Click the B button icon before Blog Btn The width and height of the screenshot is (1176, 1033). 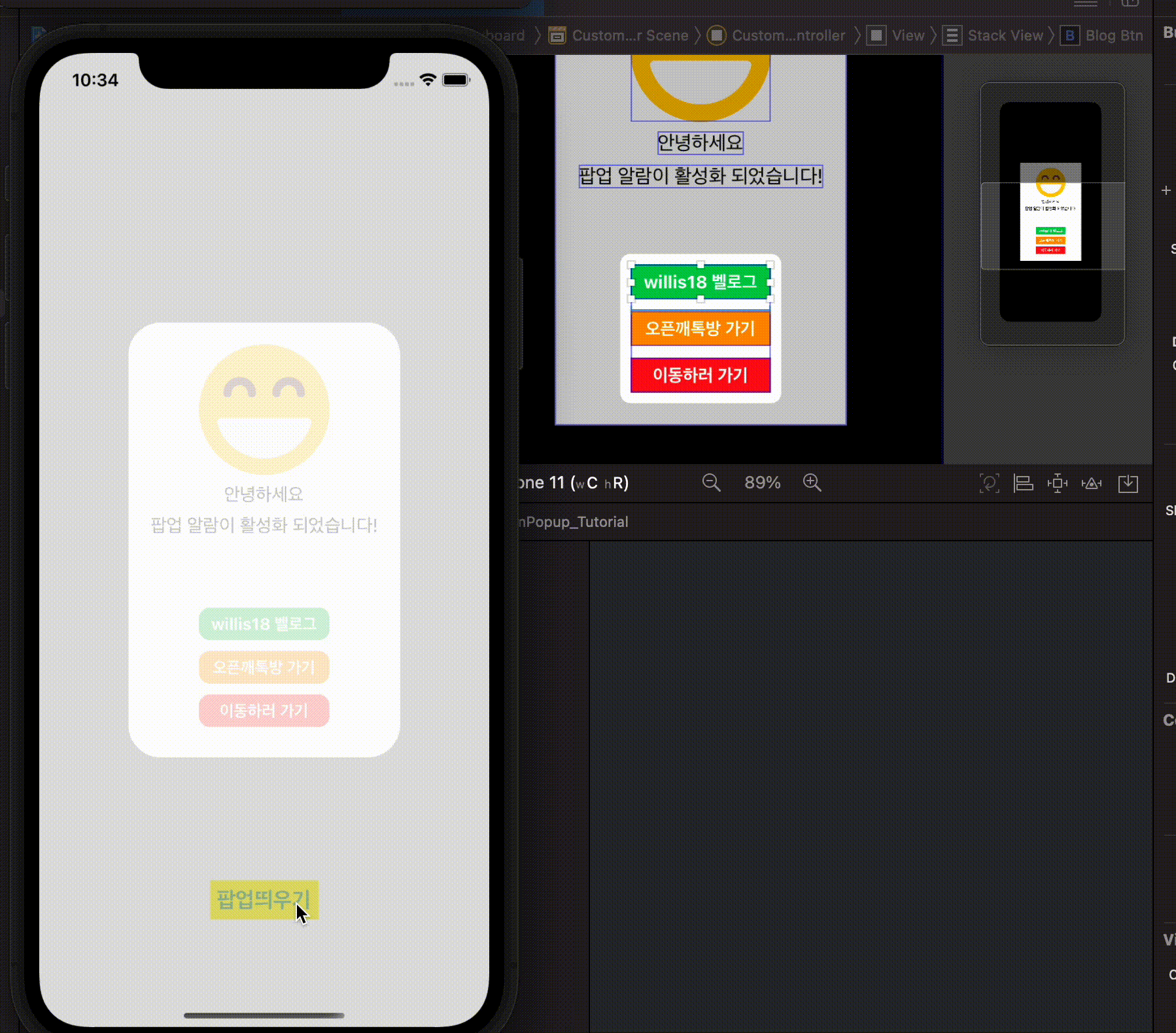click(1069, 35)
